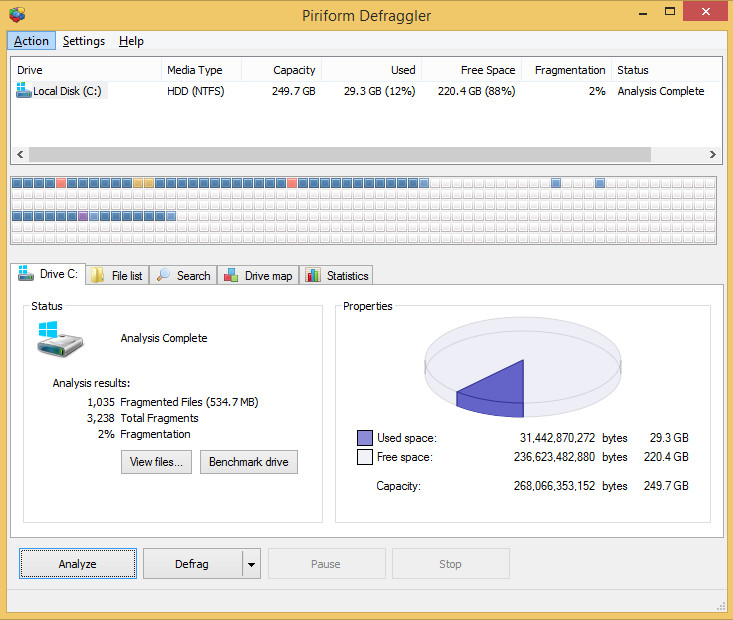Open the Settings menu
The height and width of the screenshot is (620, 733).
84,41
